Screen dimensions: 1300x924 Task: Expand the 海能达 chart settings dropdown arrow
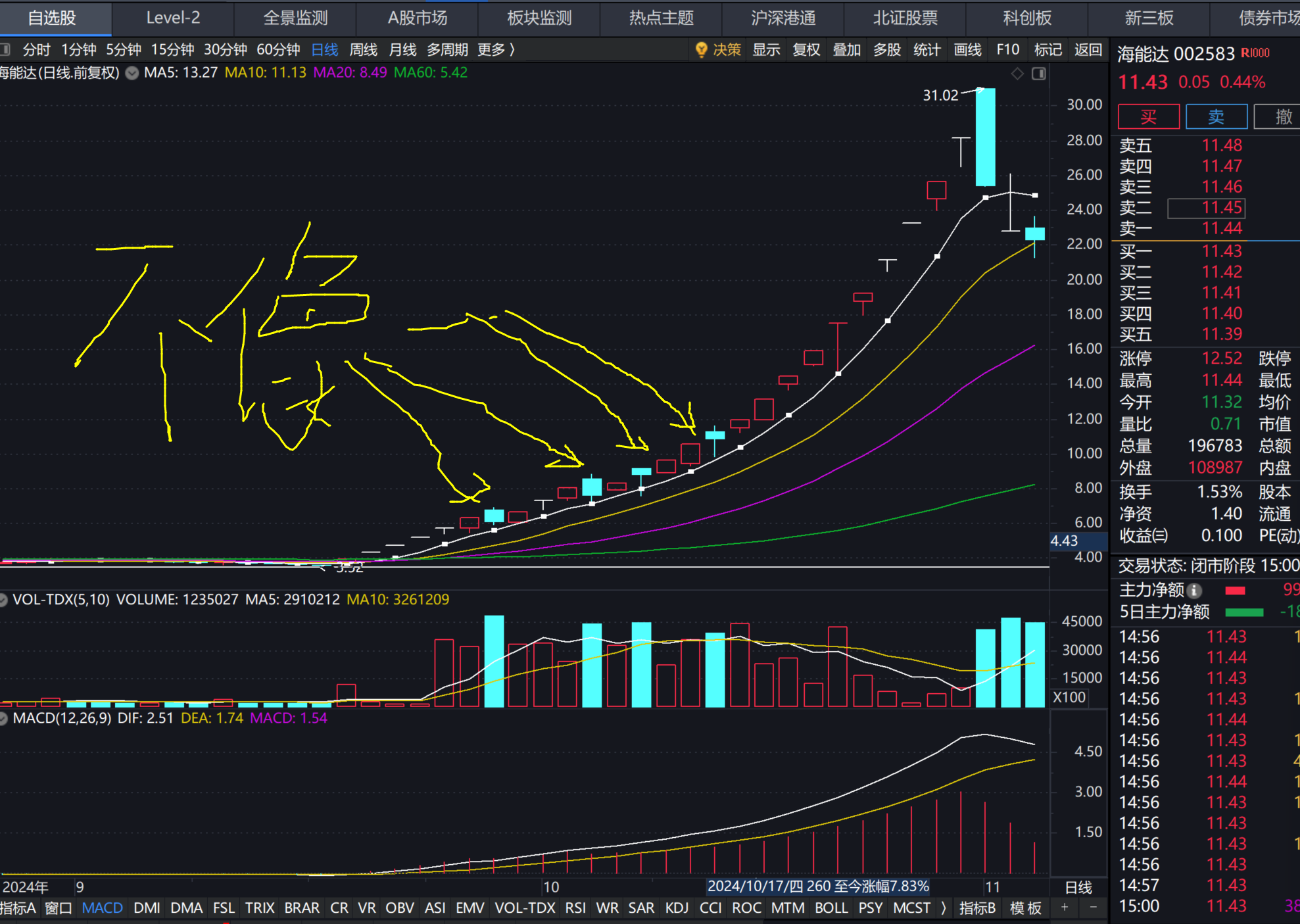pyautogui.click(x=132, y=73)
